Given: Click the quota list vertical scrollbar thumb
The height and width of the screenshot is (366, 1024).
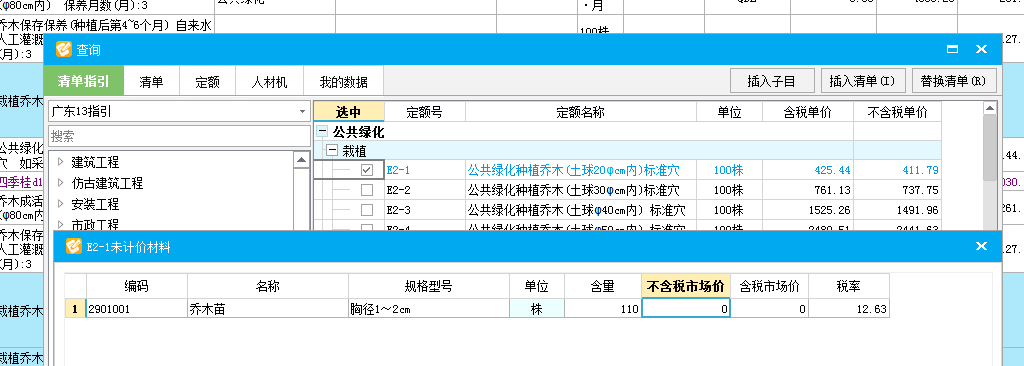Looking at the screenshot, I should 990,148.
